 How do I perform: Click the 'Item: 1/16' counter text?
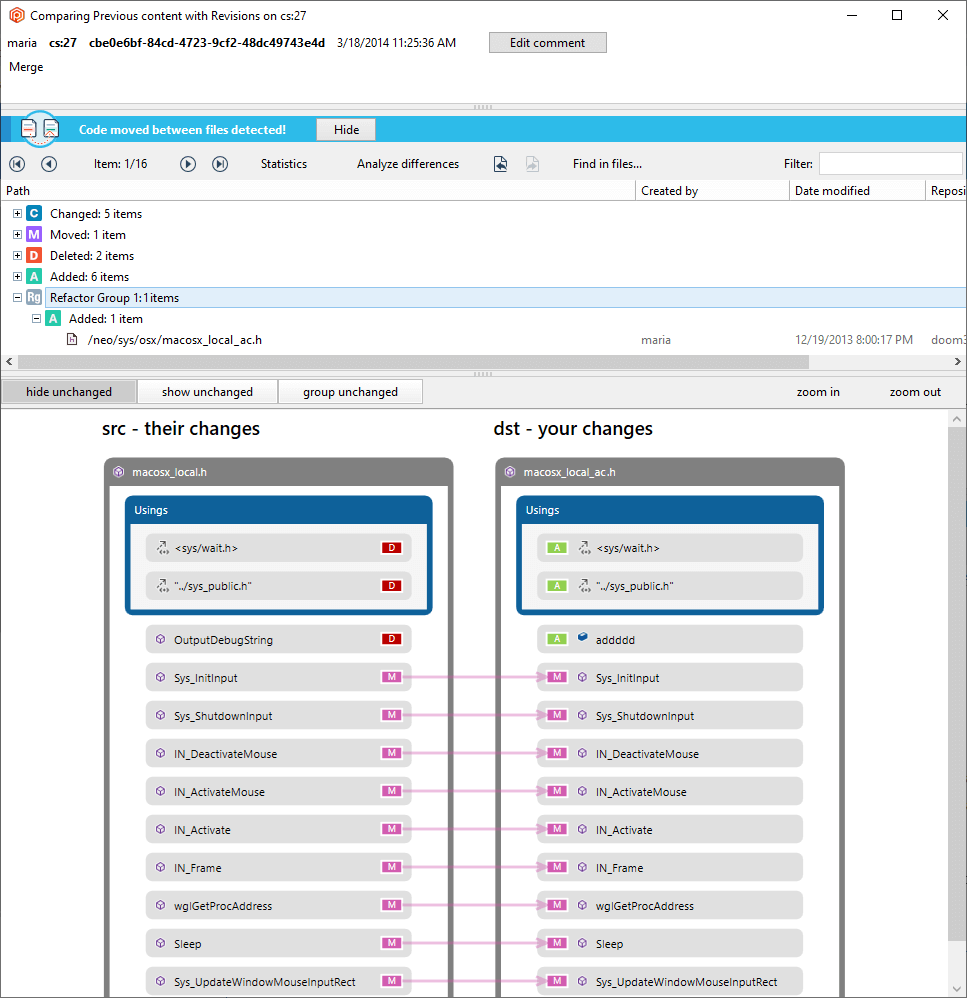(x=120, y=164)
